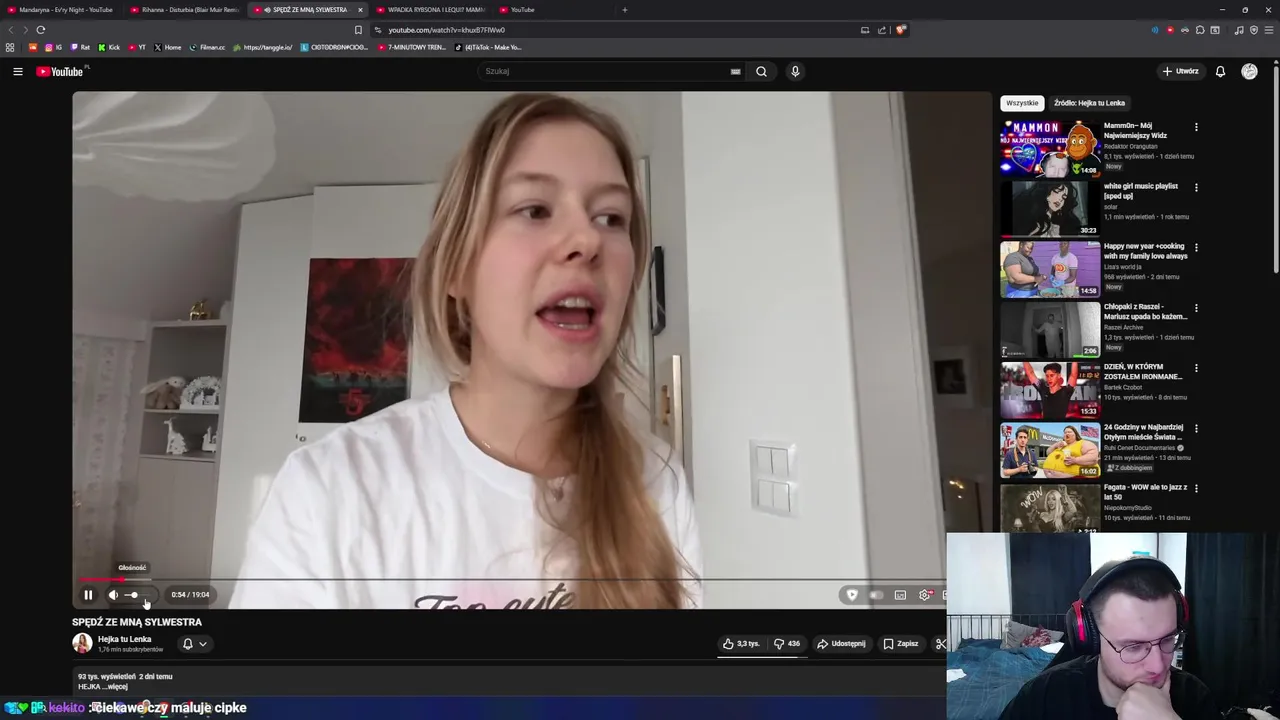This screenshot has height=720, width=1280.
Task: Click the address bar bookmark icon
Action: pos(358,30)
